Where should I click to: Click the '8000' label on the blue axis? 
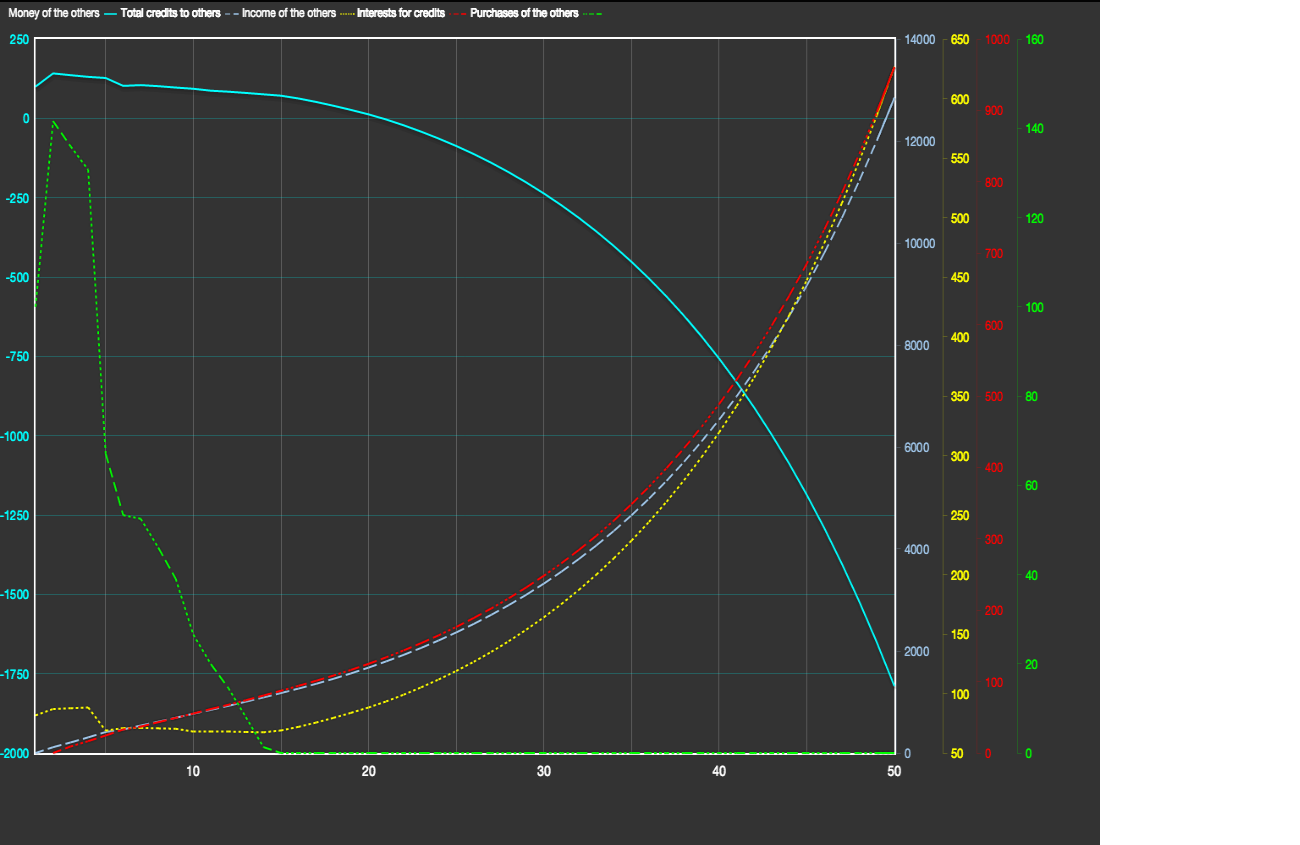pos(916,346)
